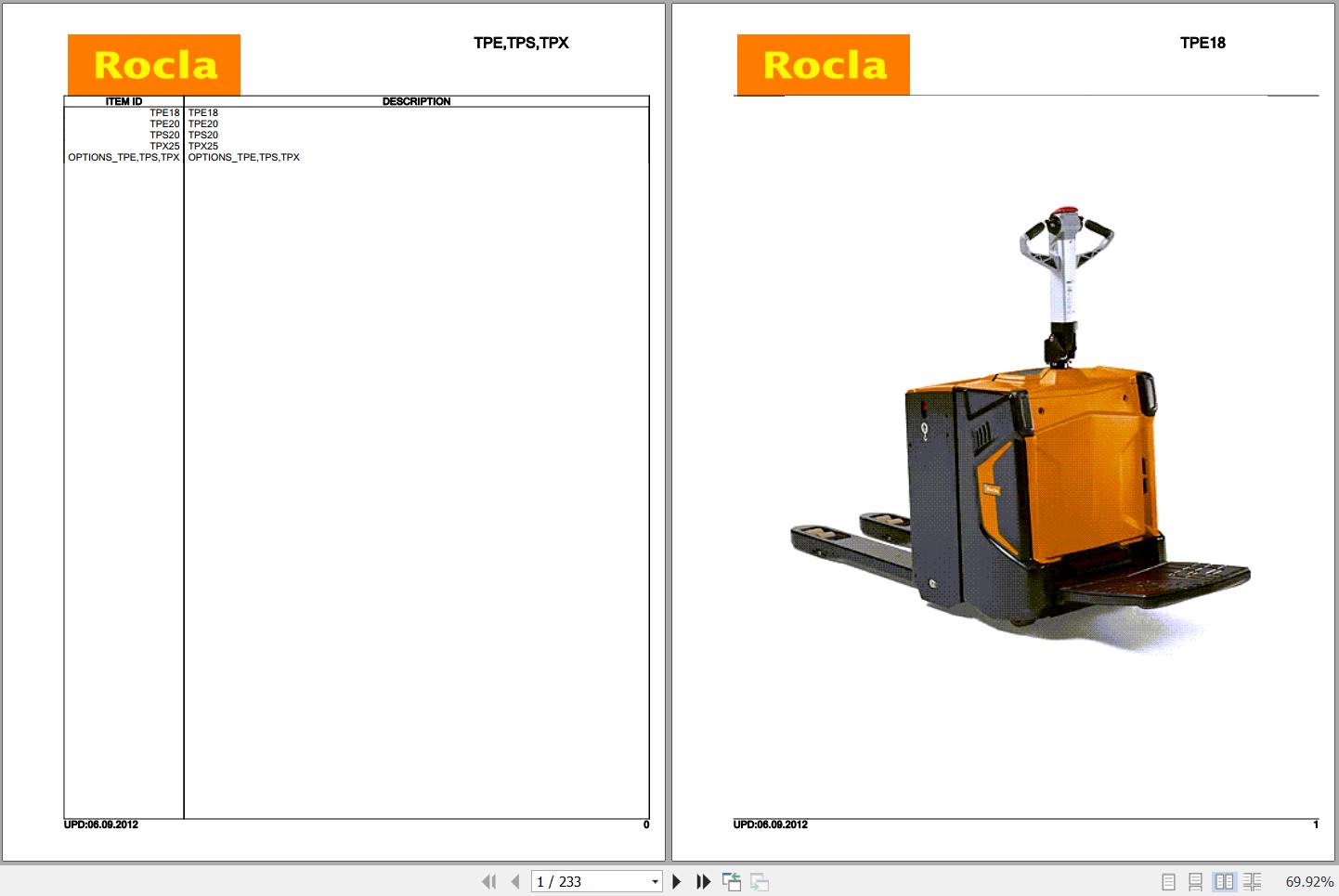
Task: Jump to the last page
Action: pos(703,881)
